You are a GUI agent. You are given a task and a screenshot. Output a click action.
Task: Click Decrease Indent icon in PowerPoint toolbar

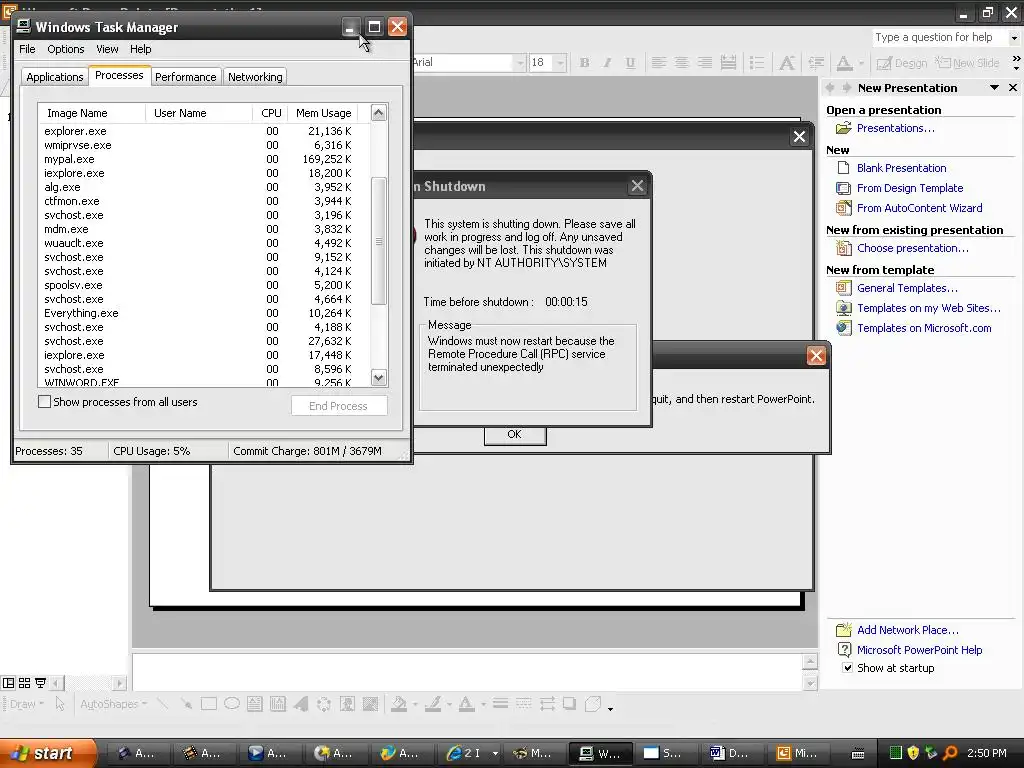click(816, 63)
